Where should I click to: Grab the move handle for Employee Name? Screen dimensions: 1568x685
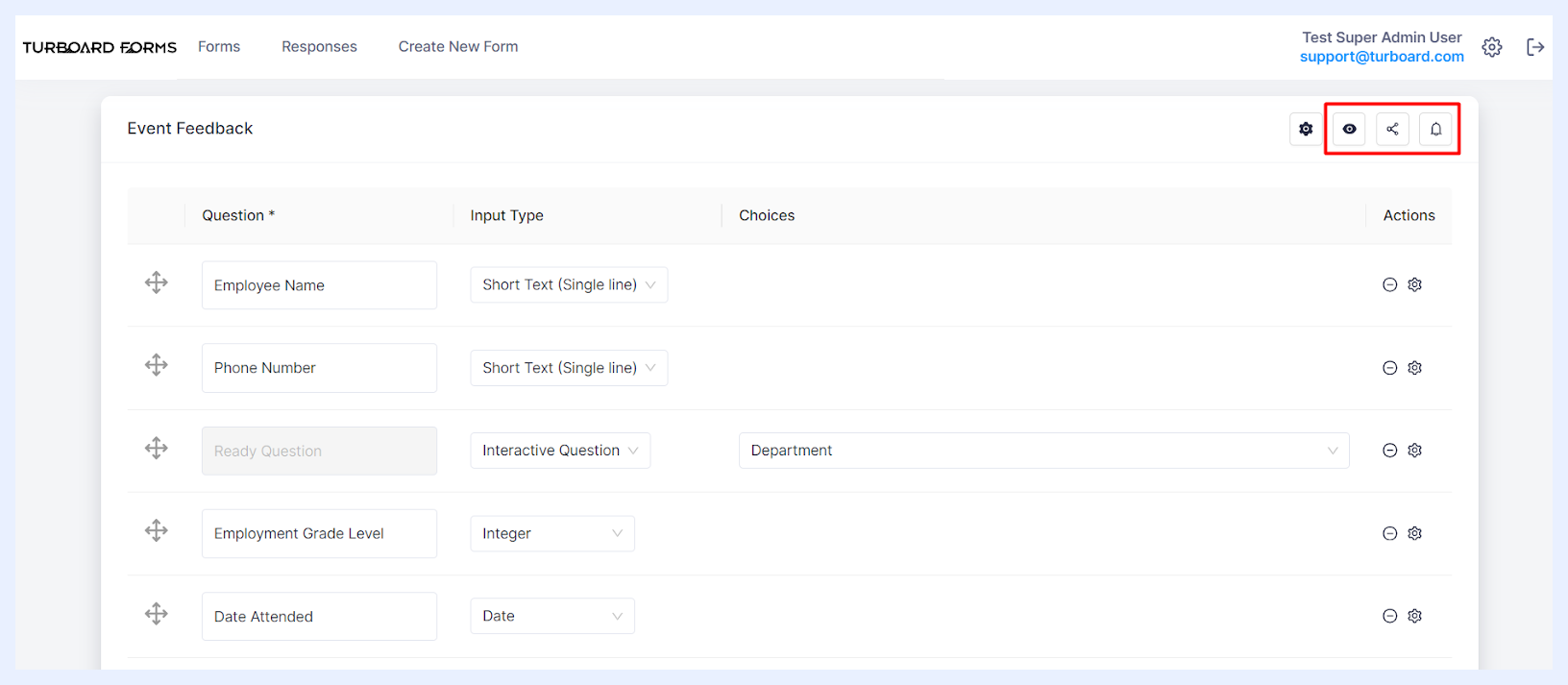pyautogui.click(x=157, y=282)
